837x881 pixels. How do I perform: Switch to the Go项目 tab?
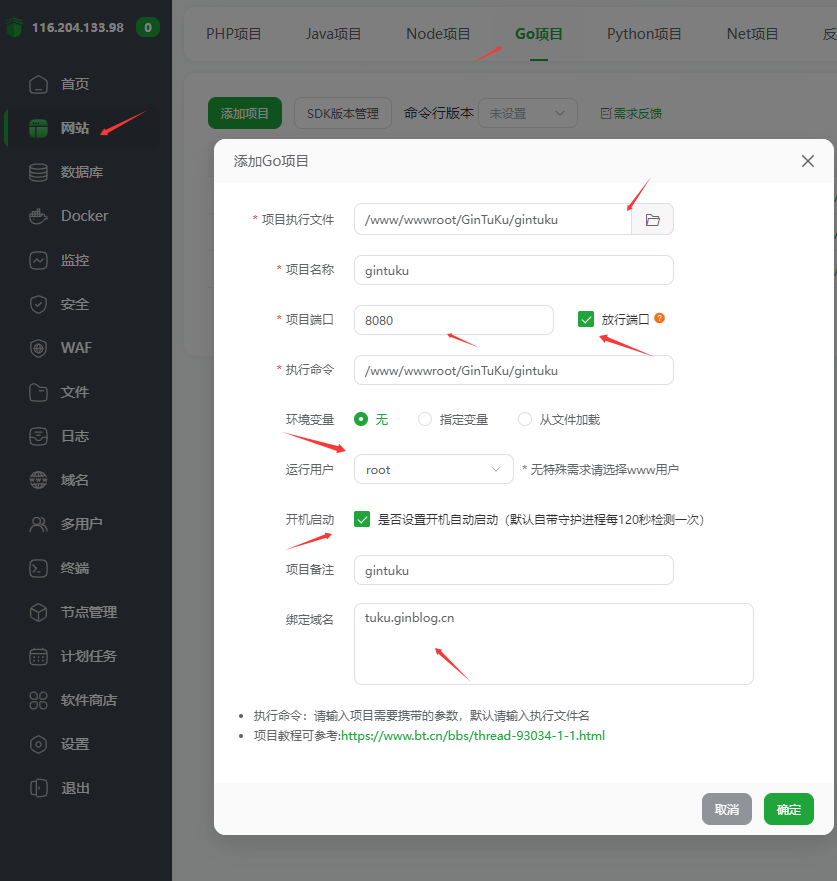(539, 34)
